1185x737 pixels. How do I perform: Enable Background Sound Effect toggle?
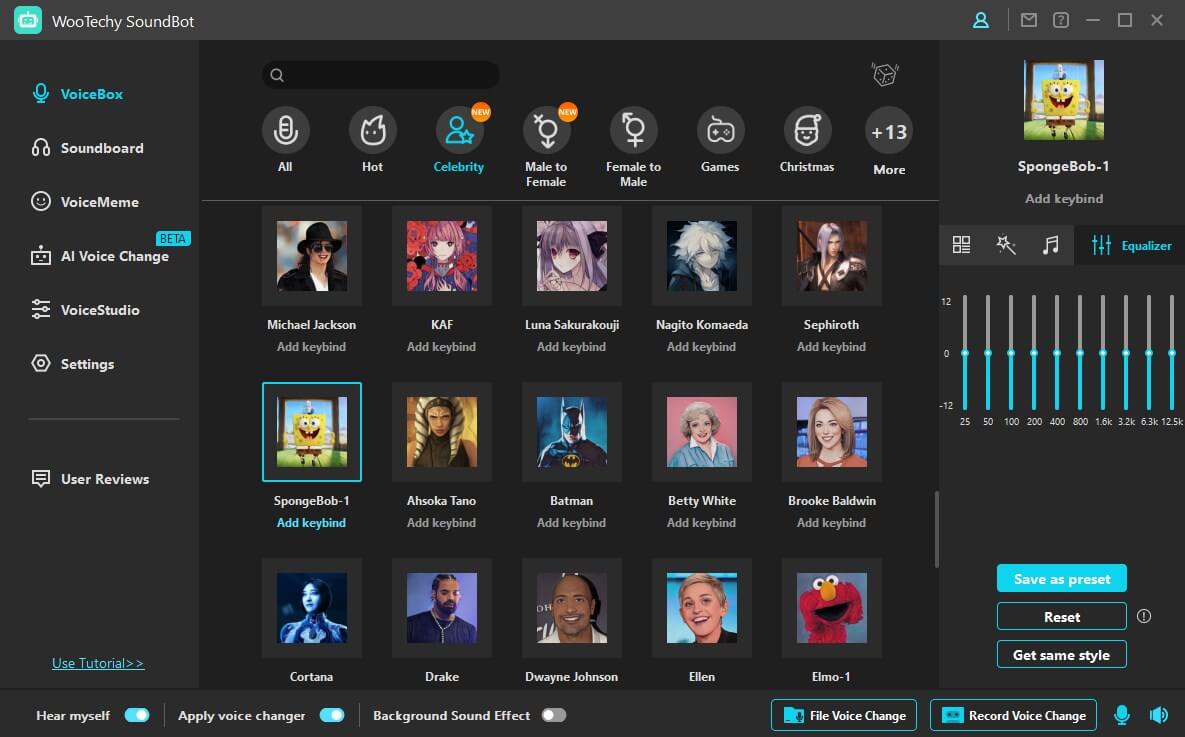[553, 715]
